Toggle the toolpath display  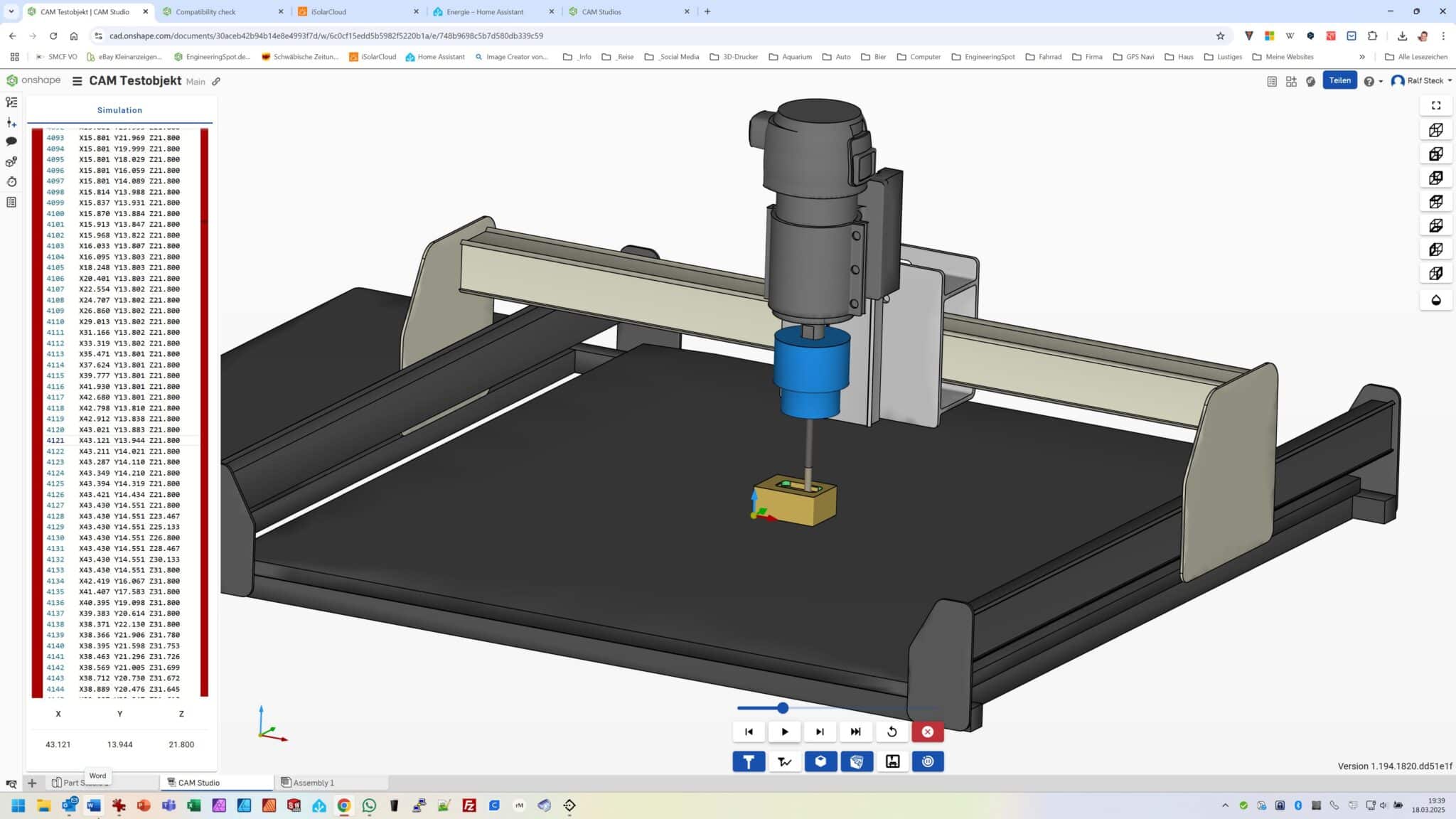(784, 761)
